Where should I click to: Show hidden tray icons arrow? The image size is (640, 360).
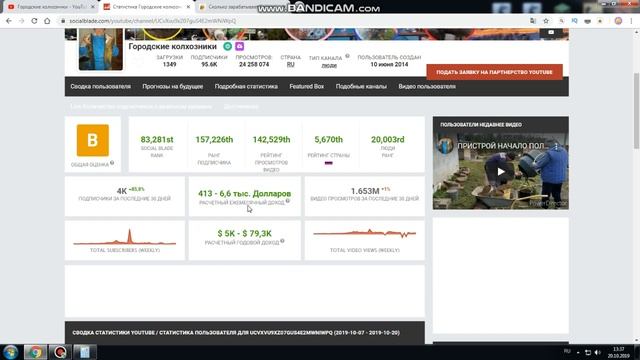point(578,352)
